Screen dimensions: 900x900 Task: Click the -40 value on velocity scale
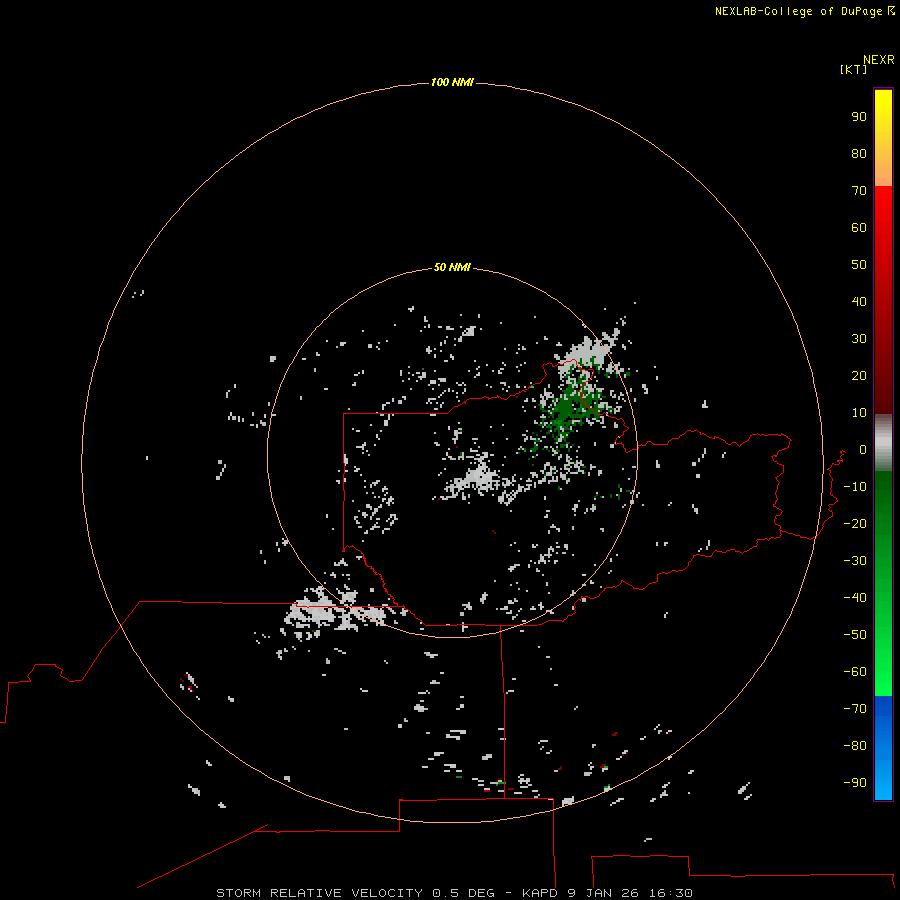[x=855, y=598]
